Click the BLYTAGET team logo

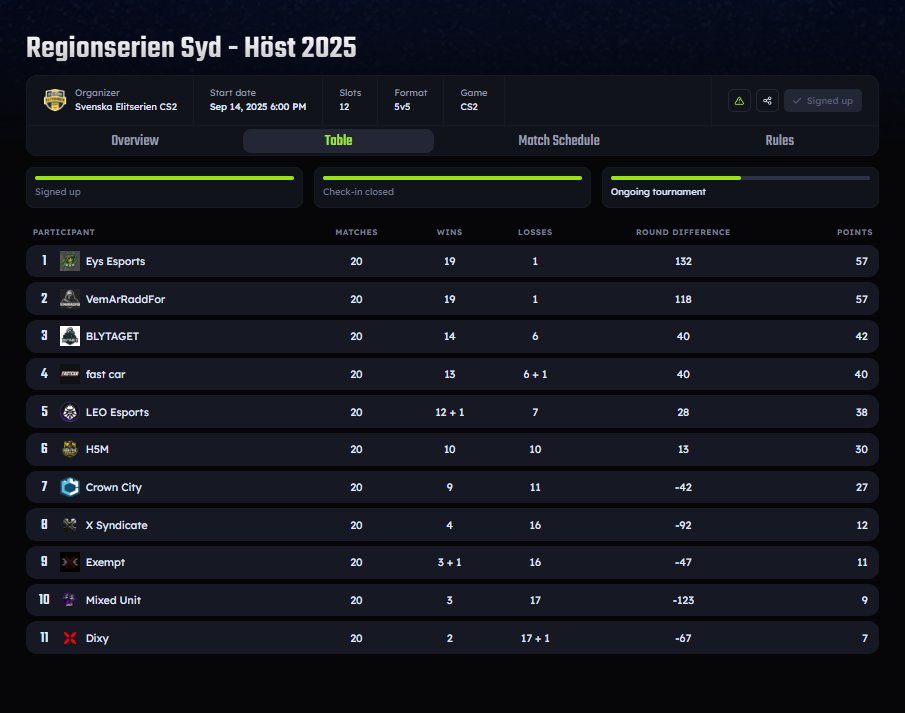pos(70,336)
